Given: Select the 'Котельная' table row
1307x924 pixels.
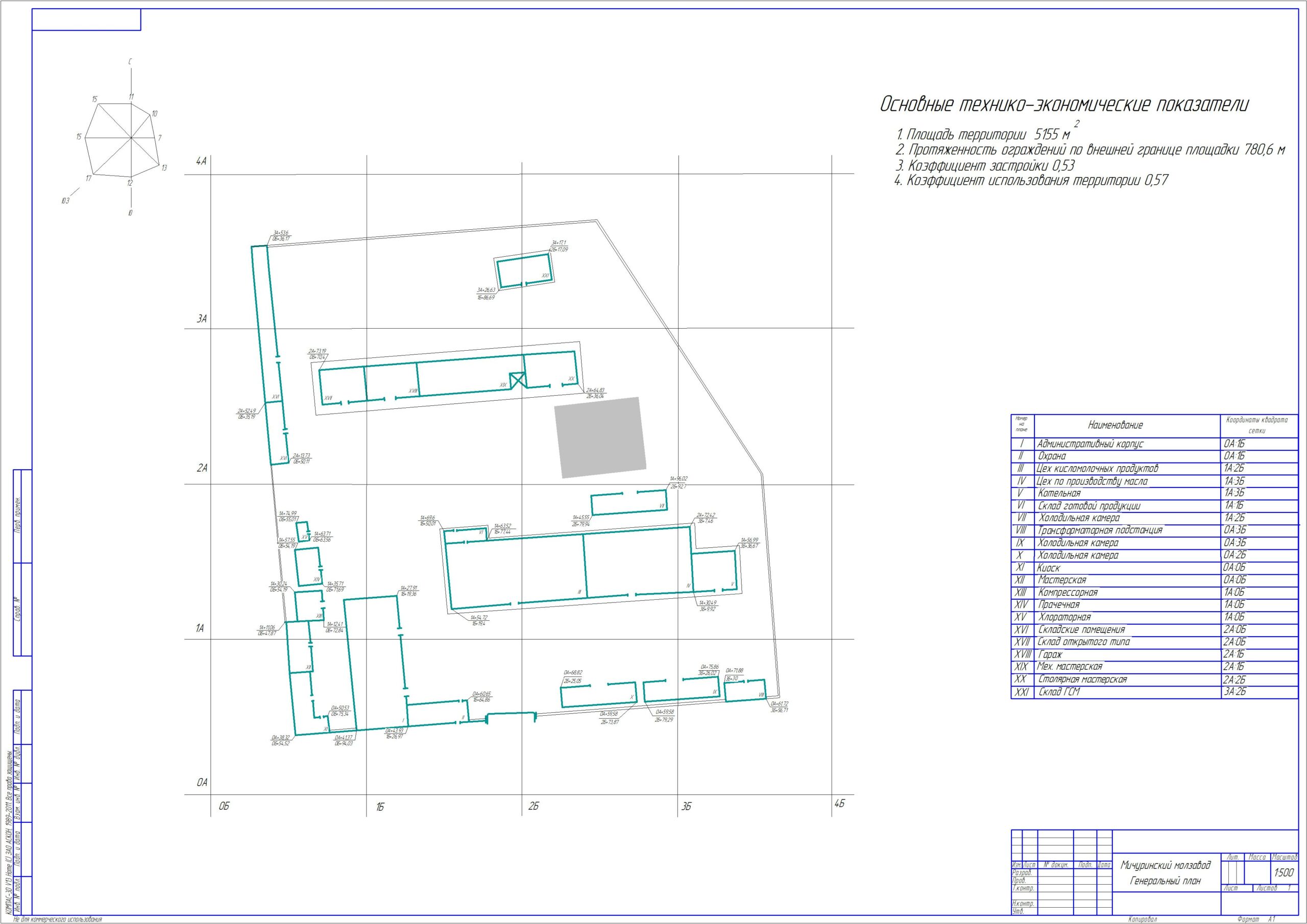Looking at the screenshot, I should coord(1154,493).
